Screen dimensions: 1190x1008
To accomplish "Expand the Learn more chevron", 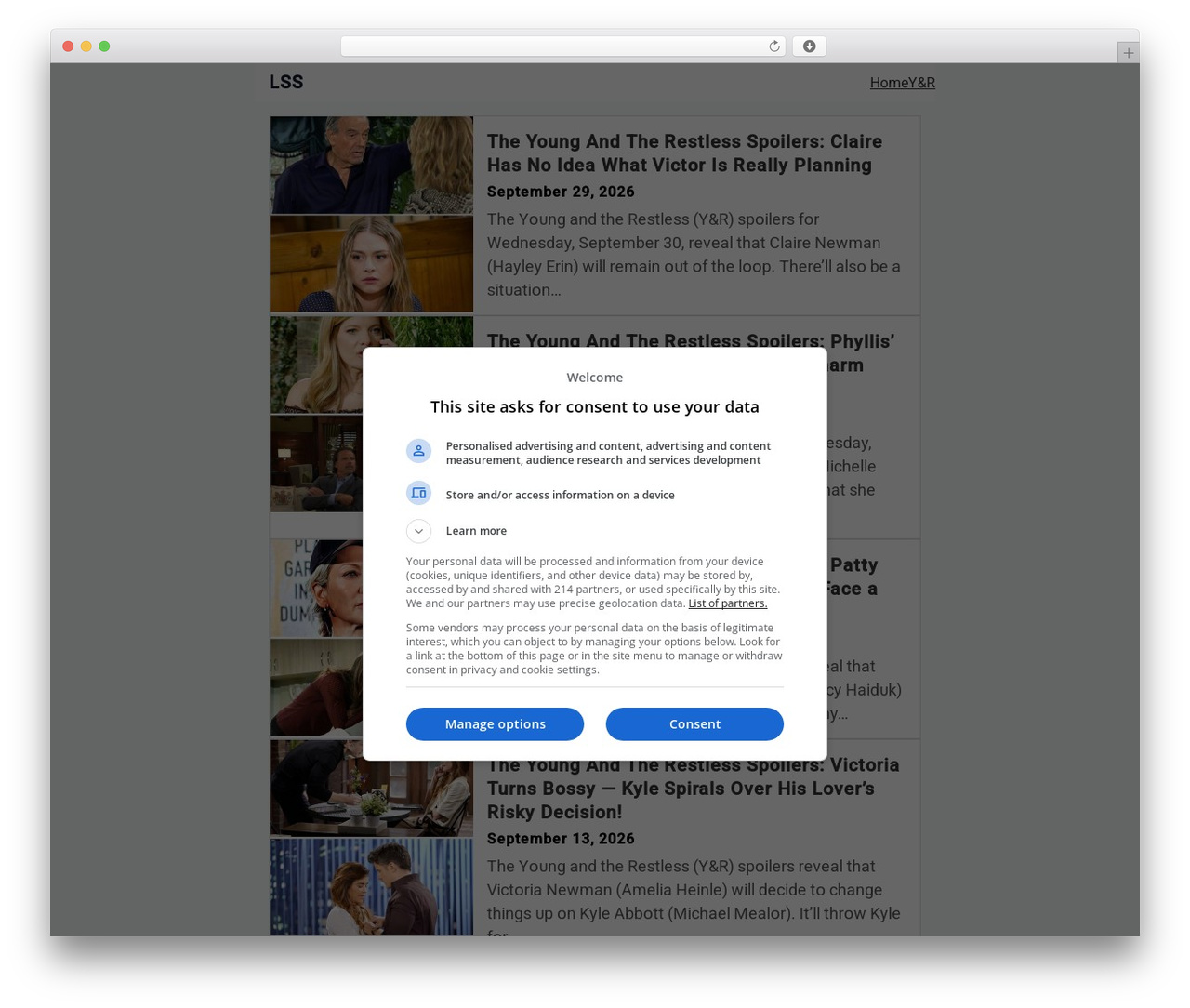I will 418,531.
